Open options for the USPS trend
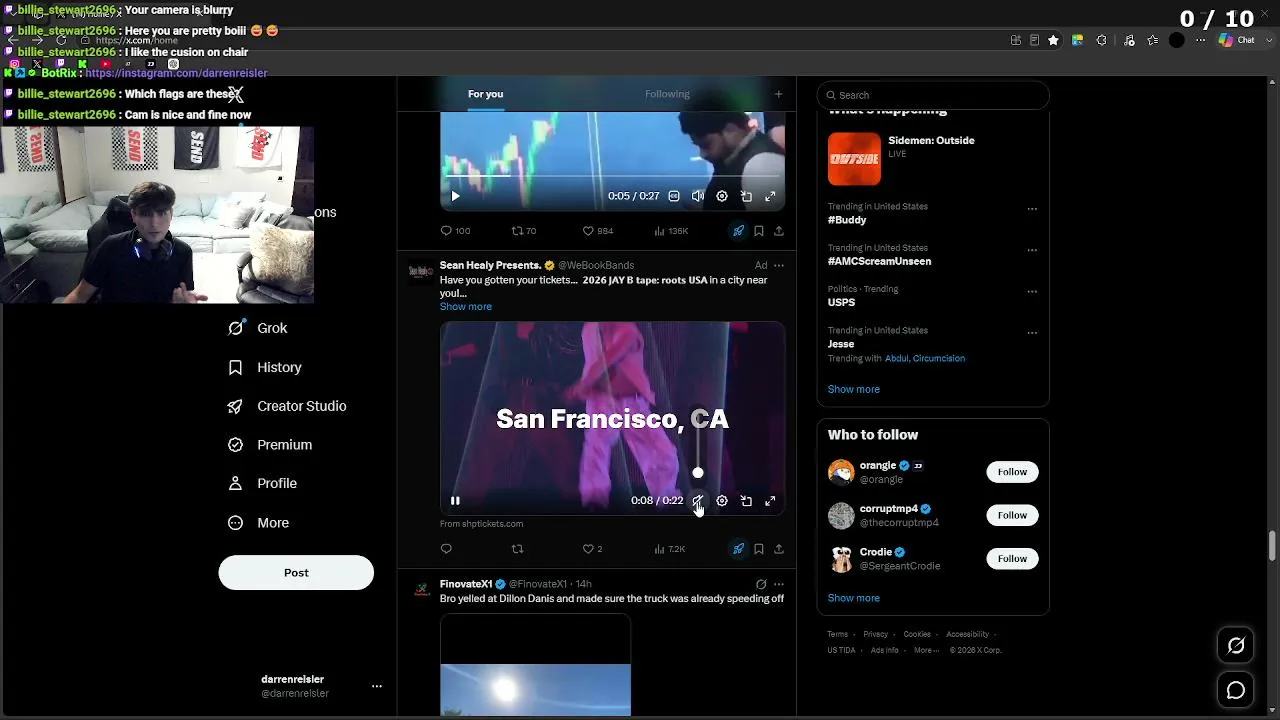This screenshot has width=1280, height=720. (1032, 291)
